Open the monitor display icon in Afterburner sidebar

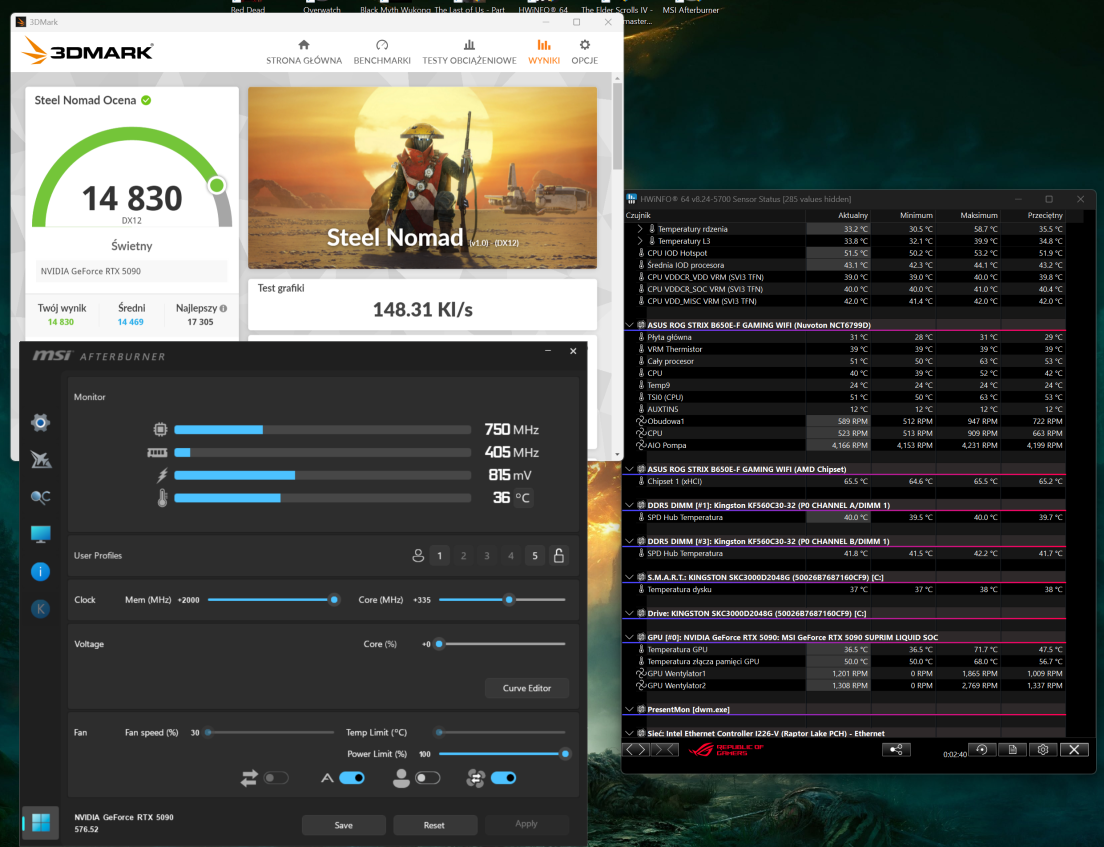point(40,534)
